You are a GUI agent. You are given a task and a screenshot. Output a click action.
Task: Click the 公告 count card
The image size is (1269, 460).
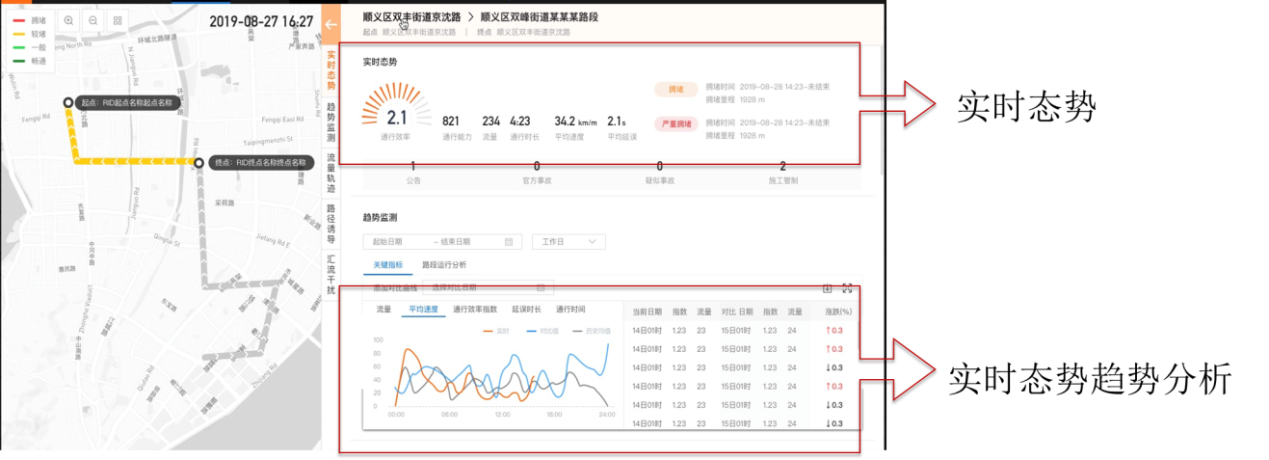414,174
